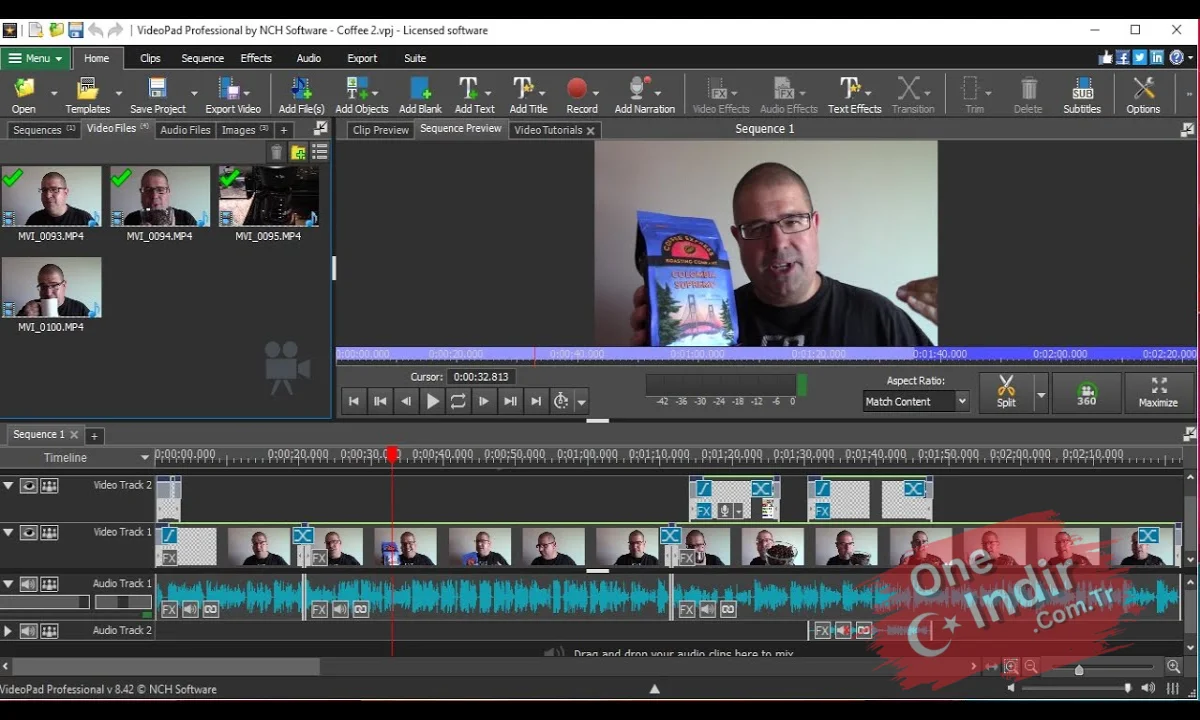The height and width of the screenshot is (720, 1200).
Task: Mute Audio Track 2 with the speaker icon
Action: (28, 631)
